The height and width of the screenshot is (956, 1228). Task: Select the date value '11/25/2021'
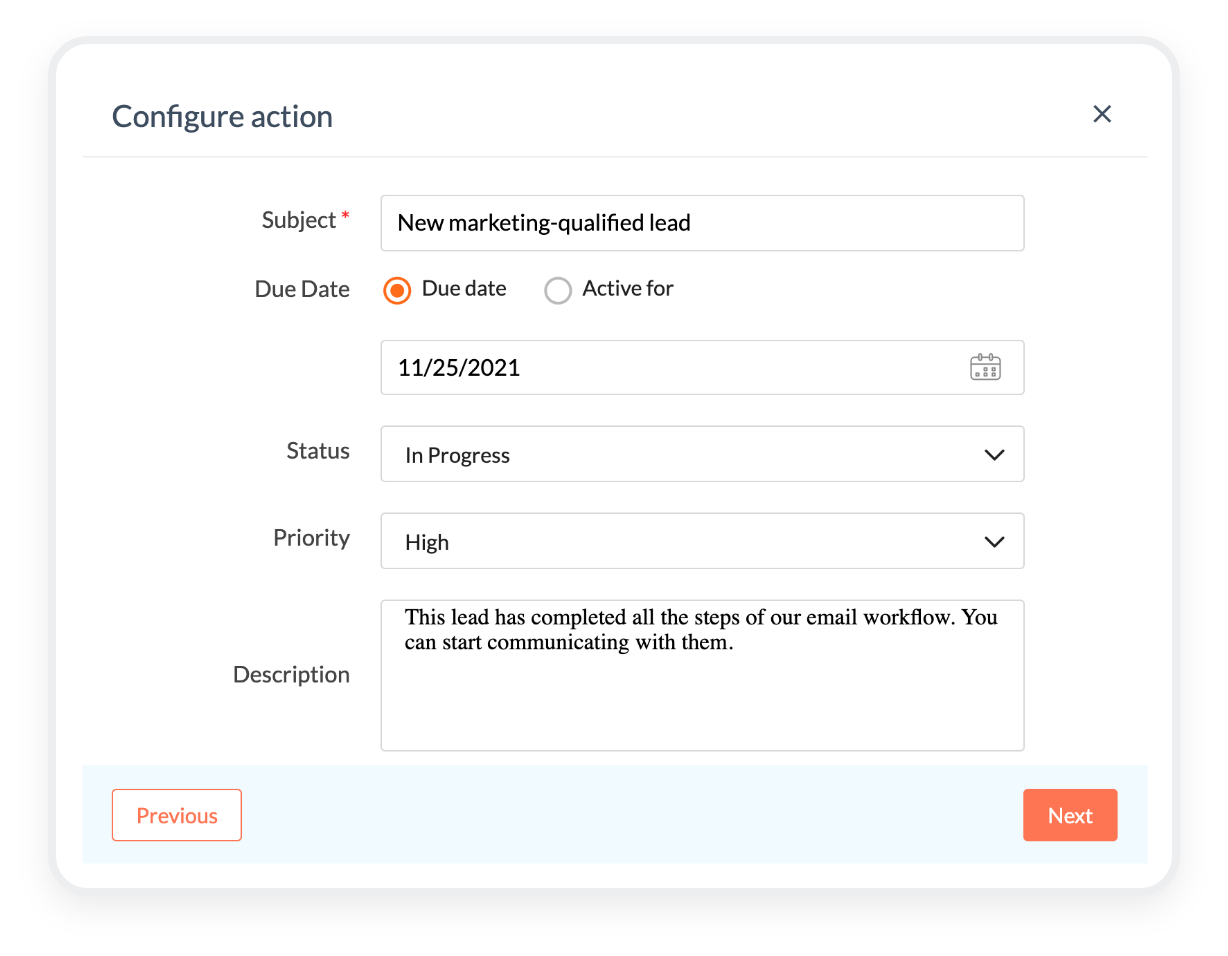click(x=459, y=367)
